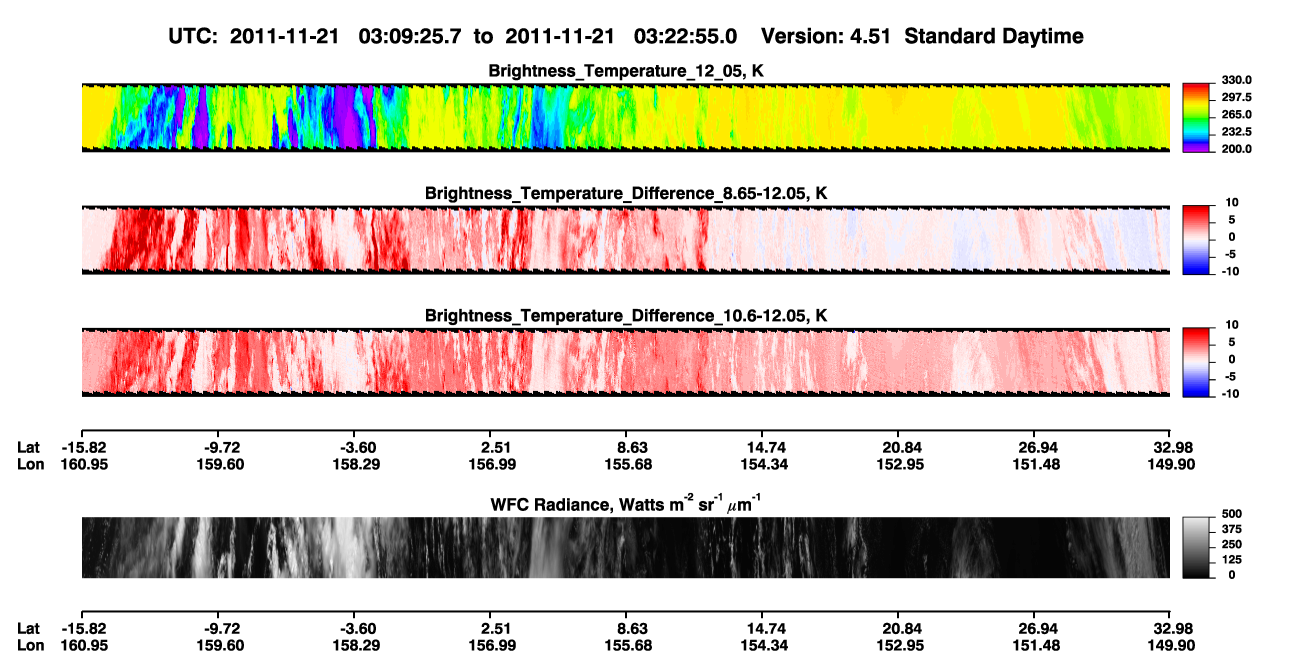The height and width of the screenshot is (667, 1300).
Task: Click the "Brightness_Temperature_12_05, K" panel title
Action: tap(626, 71)
